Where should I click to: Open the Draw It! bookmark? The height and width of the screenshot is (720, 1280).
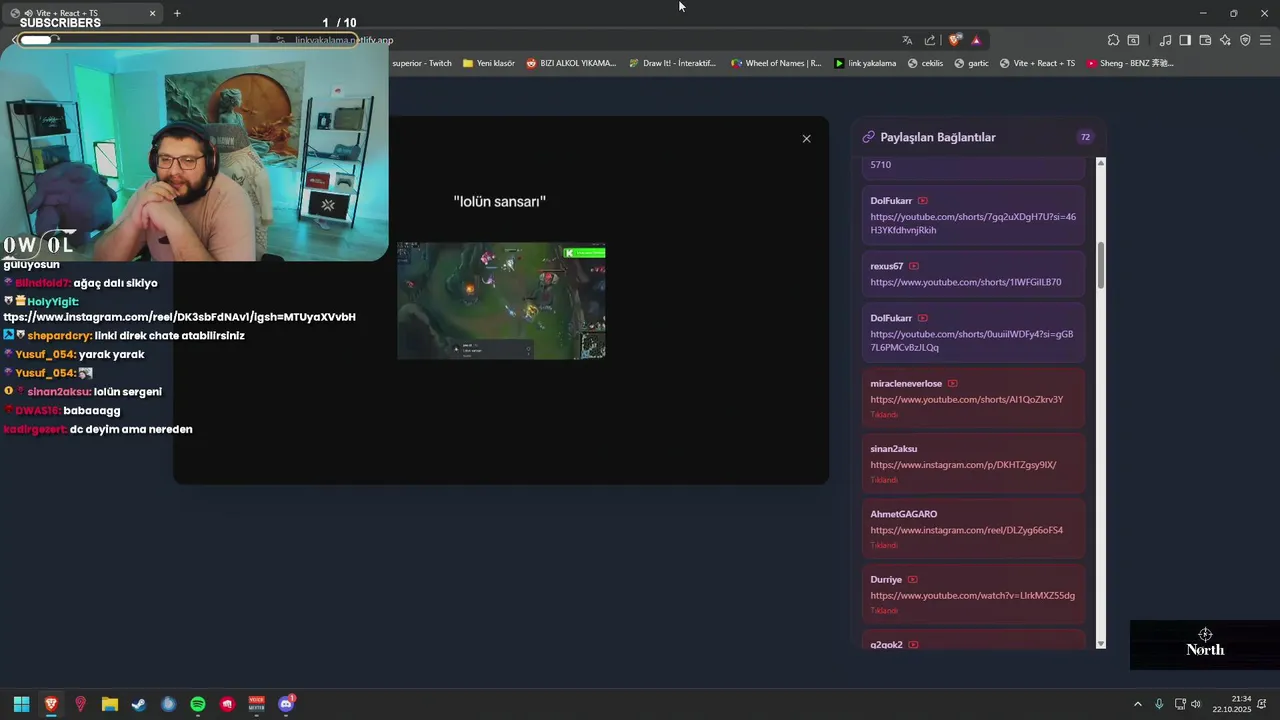pyautogui.click(x=673, y=63)
